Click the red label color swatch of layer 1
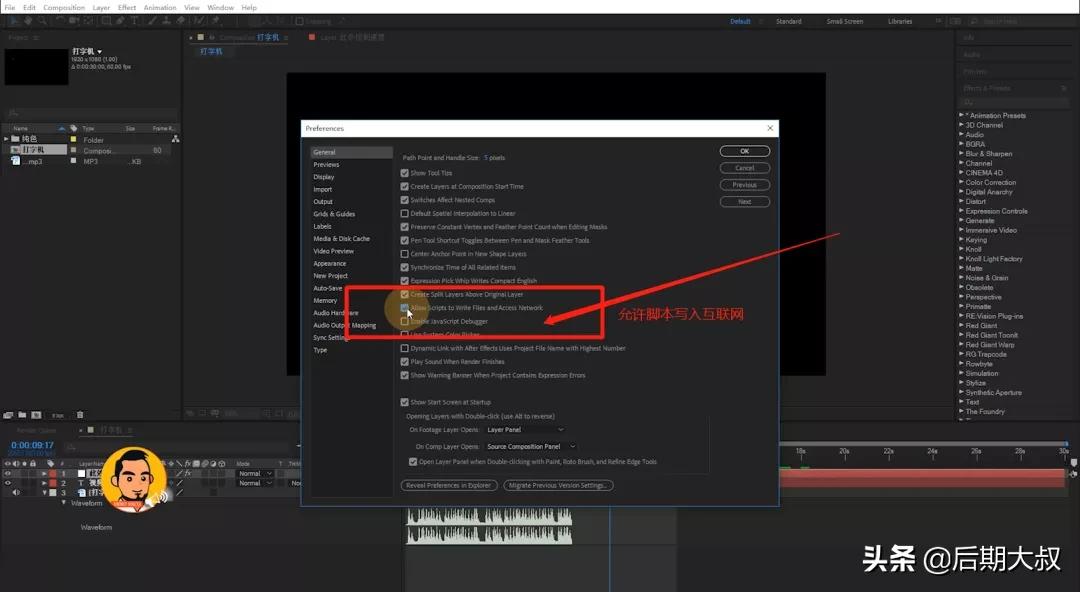The width and height of the screenshot is (1080, 592). 53,473
